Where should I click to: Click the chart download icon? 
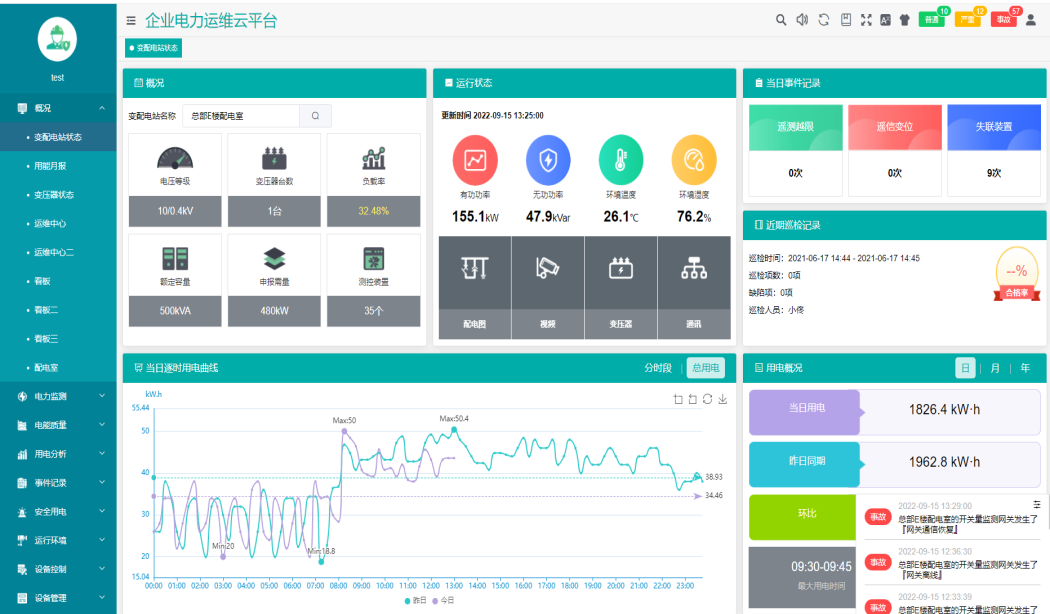pyautogui.click(x=722, y=399)
